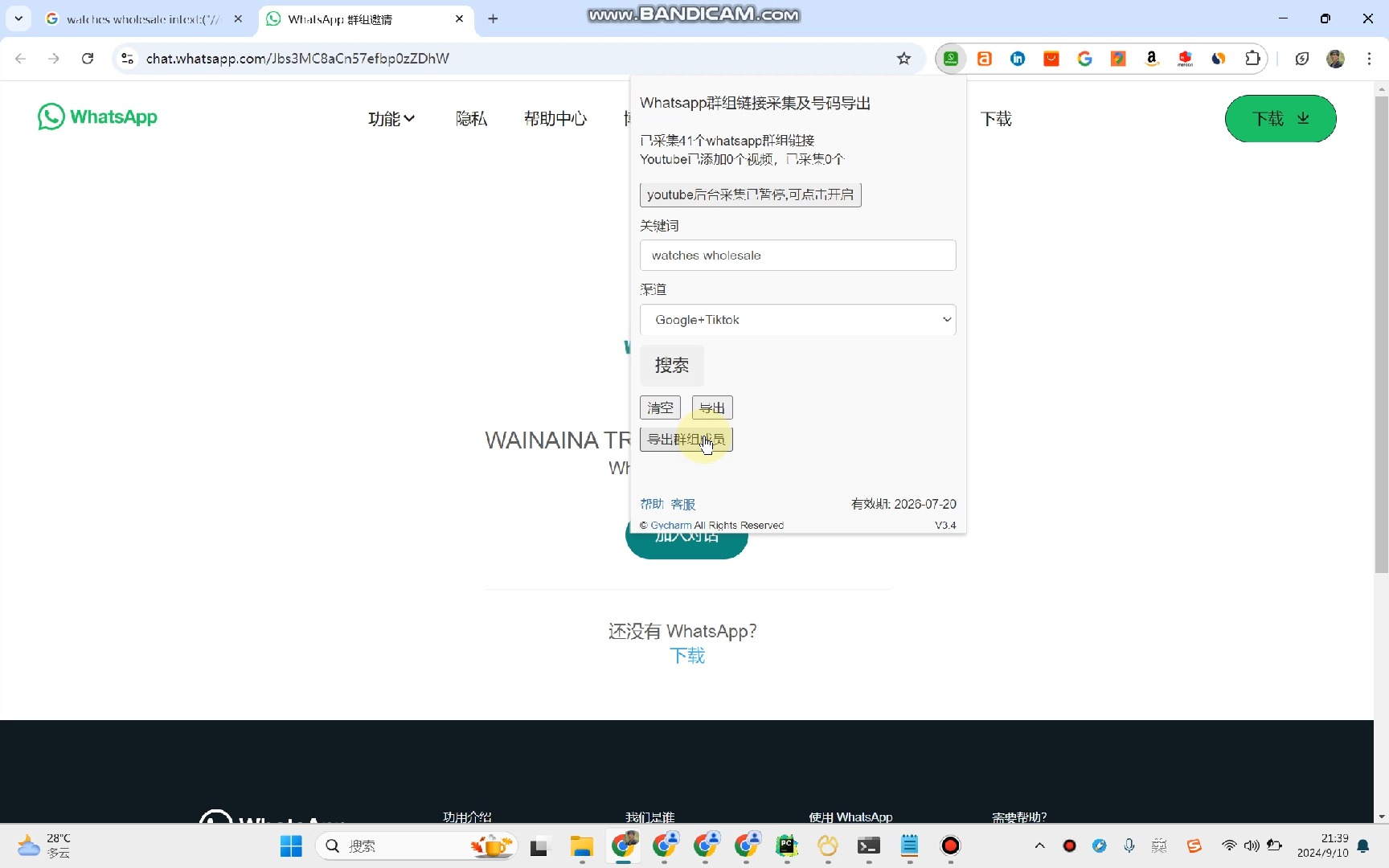This screenshot has width=1389, height=868.
Task: Open the Wi-Fi network tray icon
Action: tap(1229, 845)
